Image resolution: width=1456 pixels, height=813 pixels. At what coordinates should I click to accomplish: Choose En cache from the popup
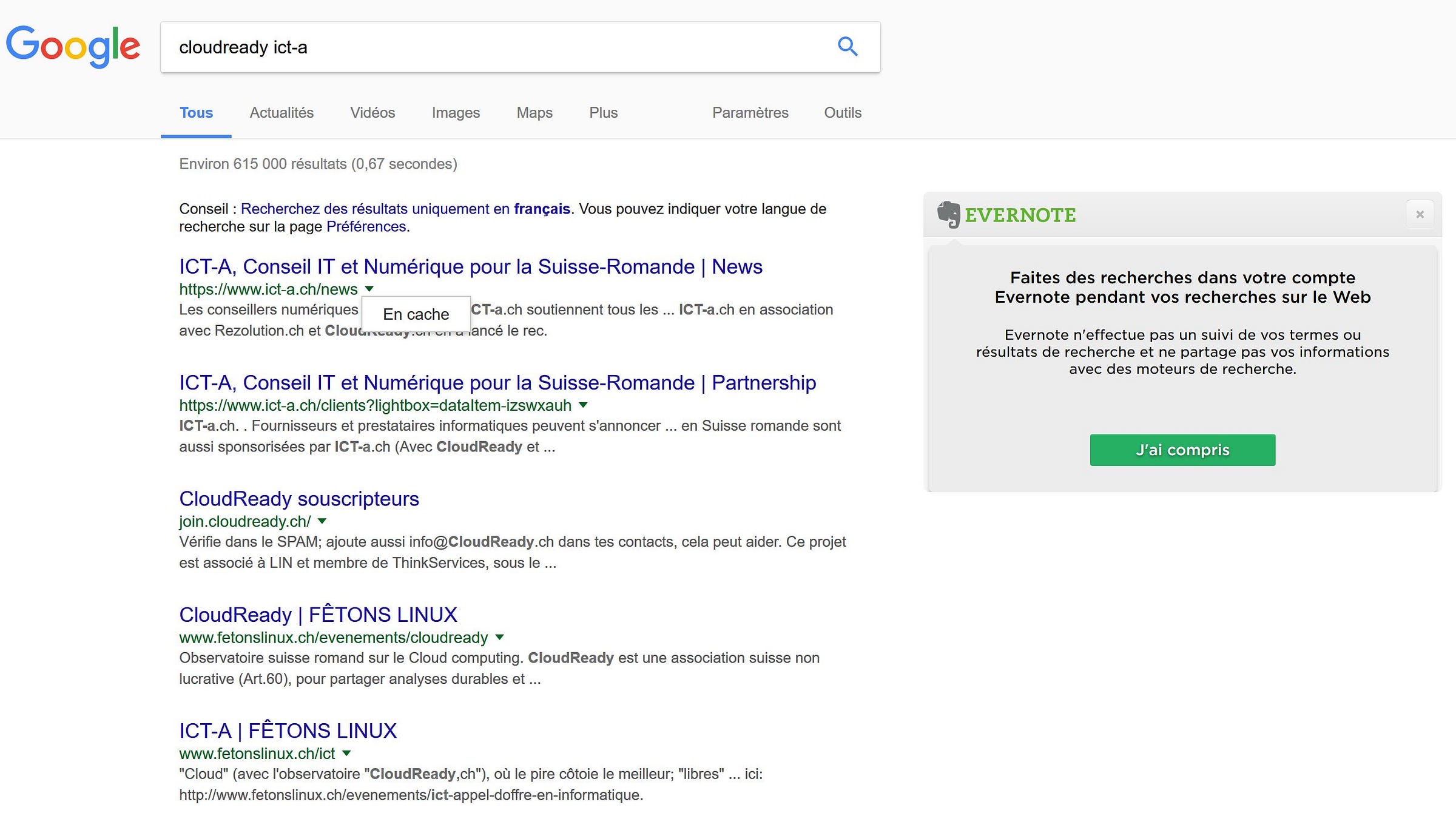click(x=416, y=314)
